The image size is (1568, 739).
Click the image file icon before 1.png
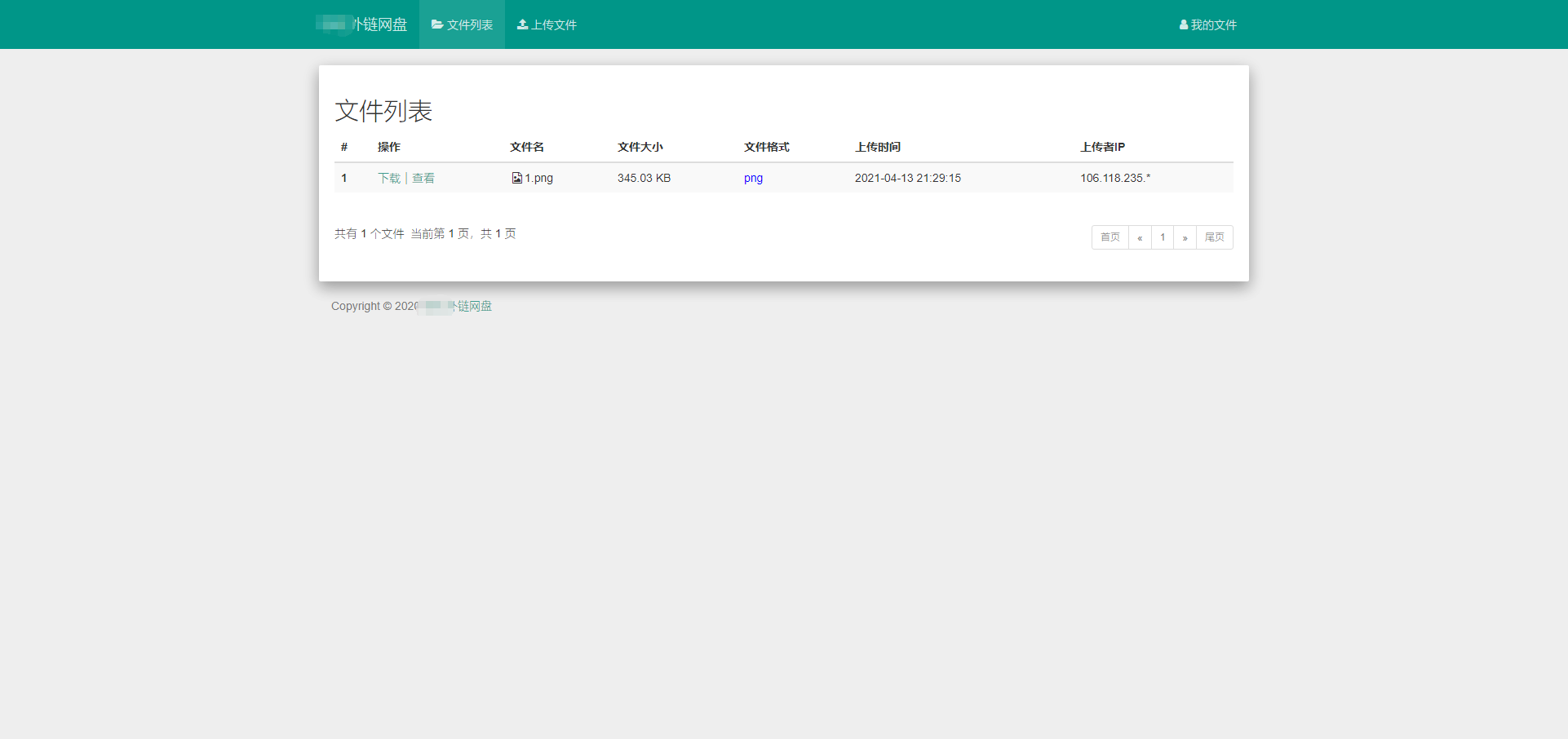(516, 178)
